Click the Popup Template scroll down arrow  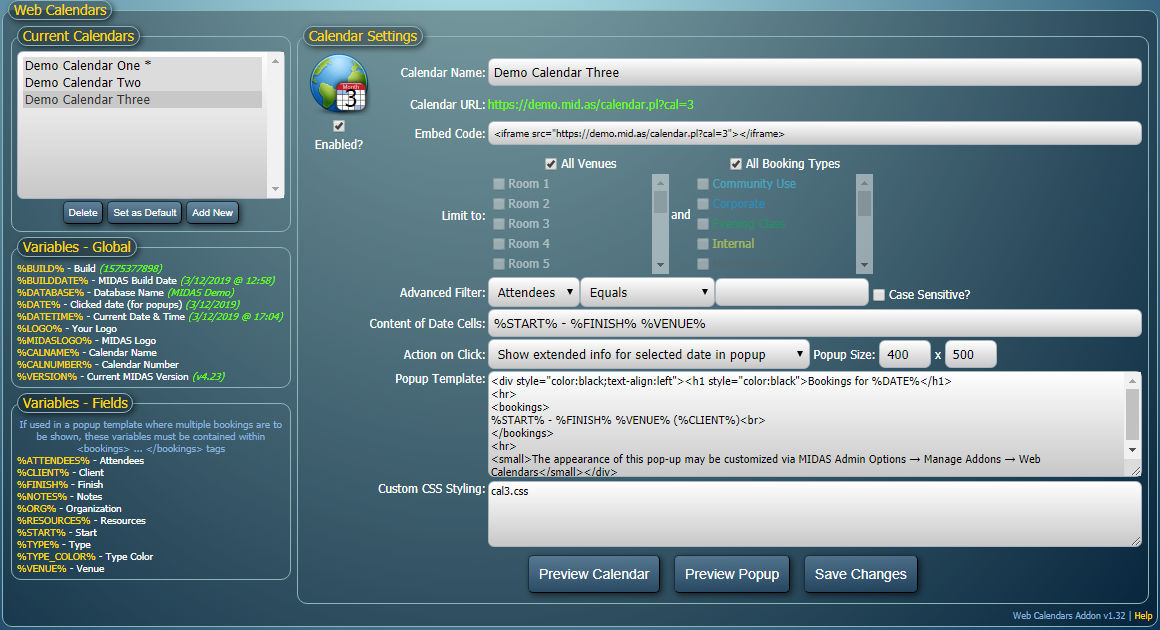click(1132, 450)
